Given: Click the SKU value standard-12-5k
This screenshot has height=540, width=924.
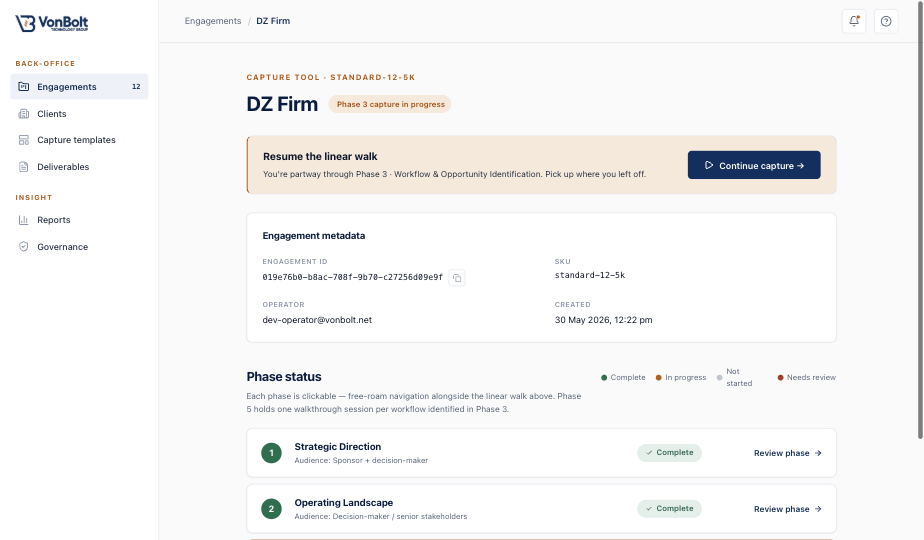Looking at the screenshot, I should 590,275.
